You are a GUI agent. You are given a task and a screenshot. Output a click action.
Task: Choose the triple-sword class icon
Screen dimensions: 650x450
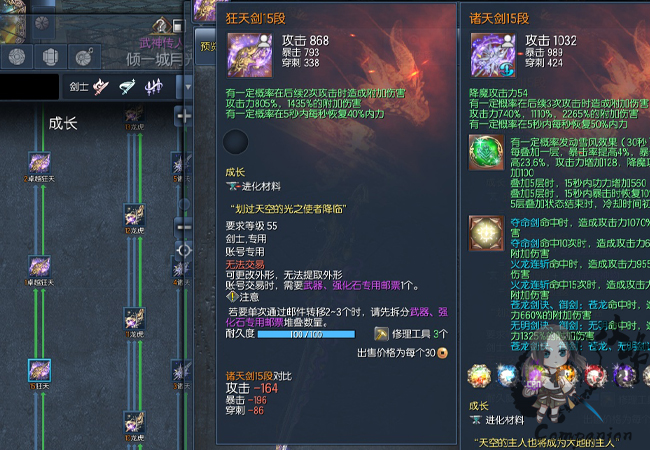[153, 87]
